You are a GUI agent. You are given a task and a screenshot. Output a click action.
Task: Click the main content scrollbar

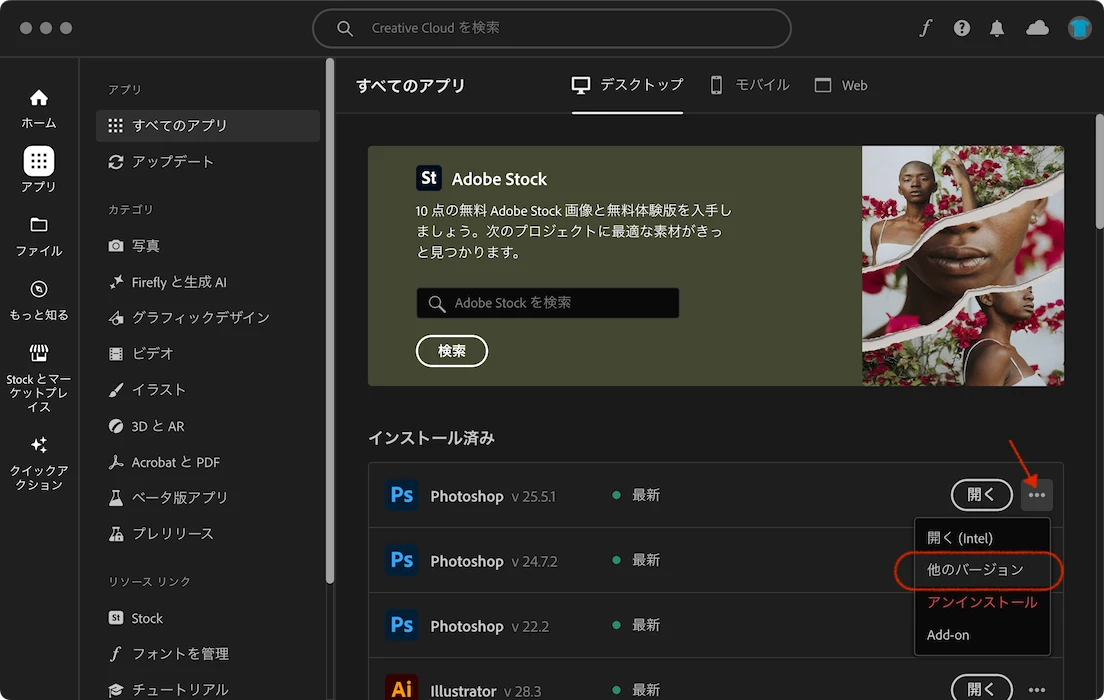(1100, 171)
